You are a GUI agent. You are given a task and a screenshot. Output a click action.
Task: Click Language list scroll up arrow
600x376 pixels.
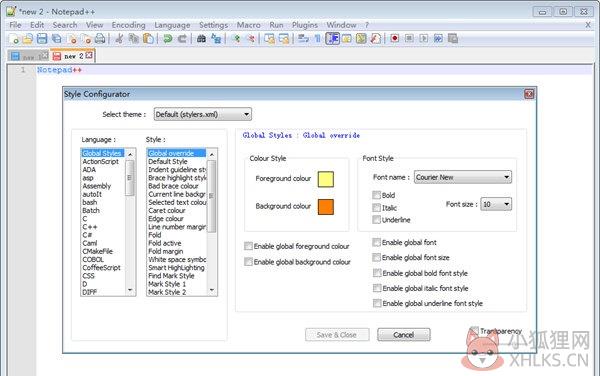(x=130, y=154)
